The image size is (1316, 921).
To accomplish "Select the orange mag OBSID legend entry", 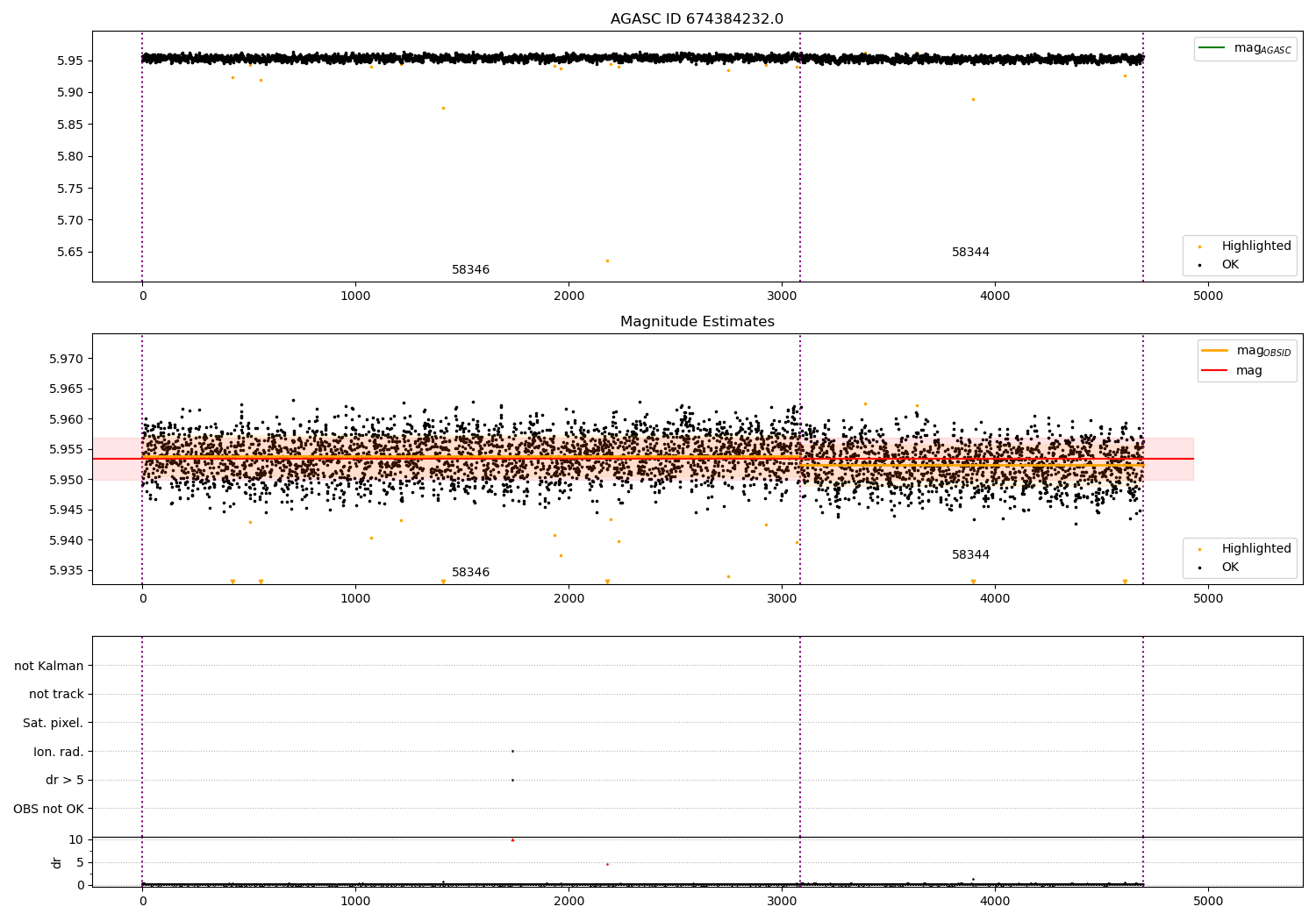I will coord(1246,351).
